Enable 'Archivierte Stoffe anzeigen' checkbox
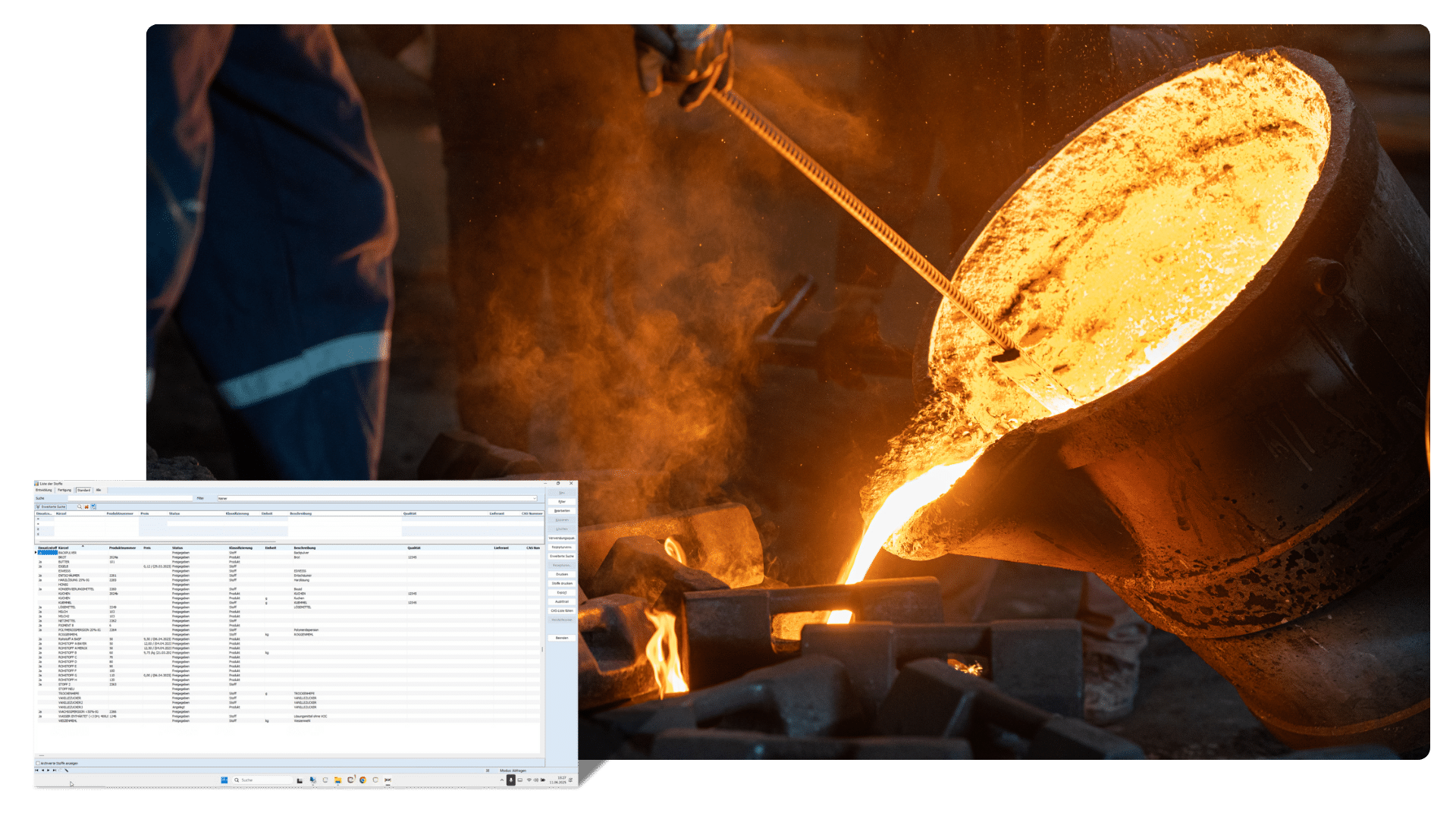 click(38, 763)
